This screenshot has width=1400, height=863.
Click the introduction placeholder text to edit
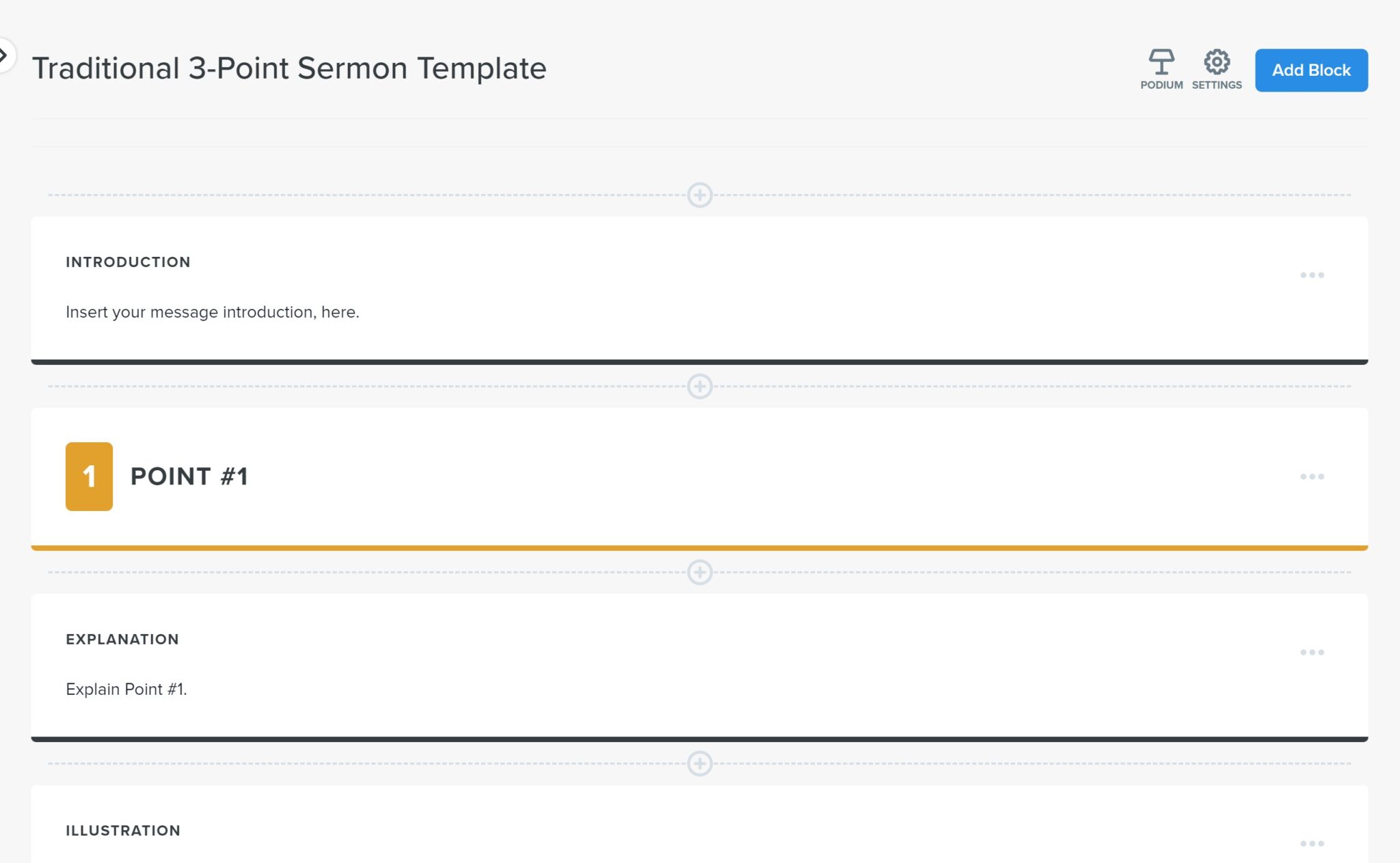[x=212, y=312]
